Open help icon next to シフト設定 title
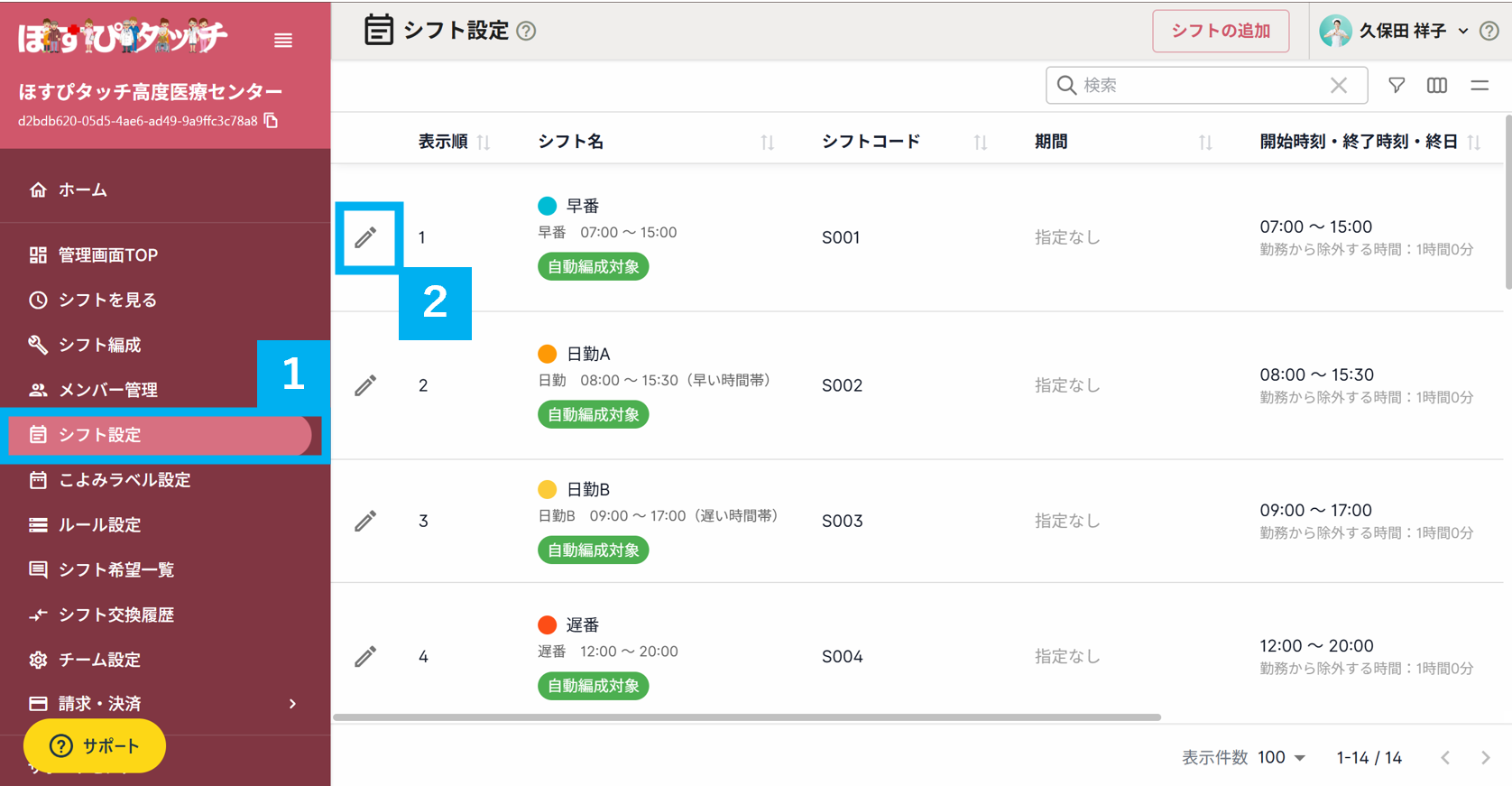The image size is (1512, 786). tap(526, 32)
